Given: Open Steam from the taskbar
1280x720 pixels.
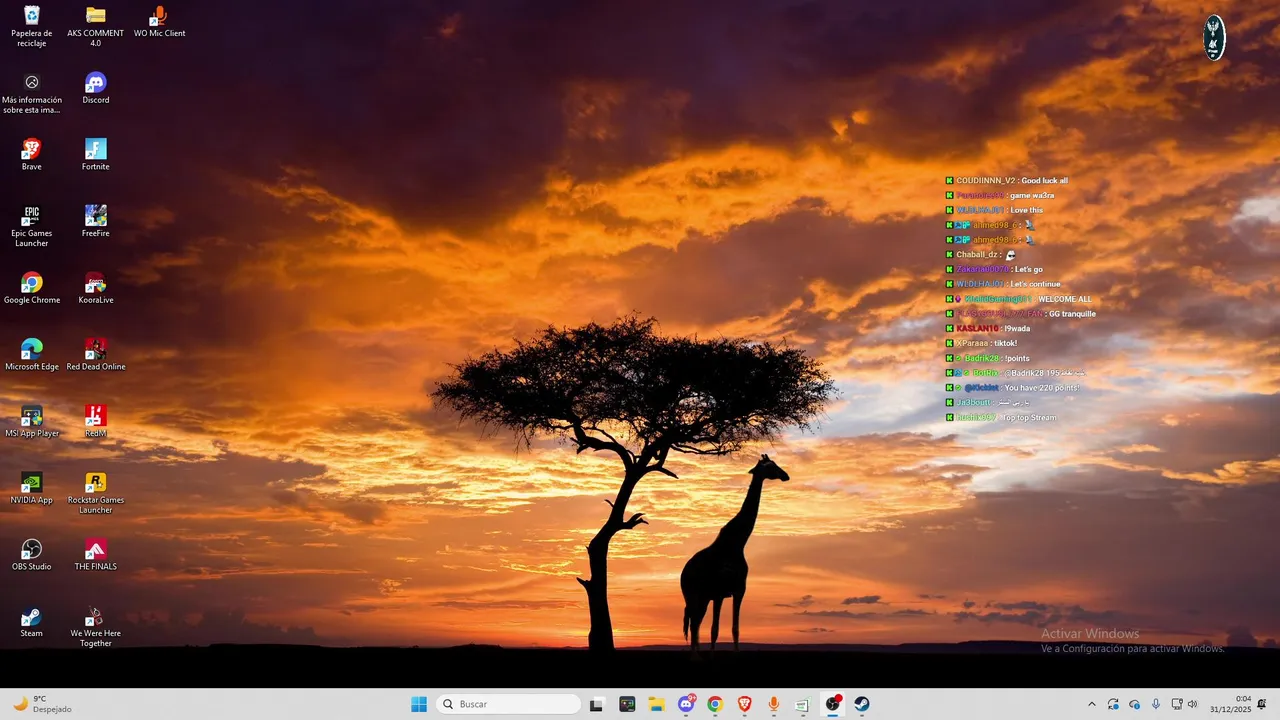Looking at the screenshot, I should [x=862, y=704].
